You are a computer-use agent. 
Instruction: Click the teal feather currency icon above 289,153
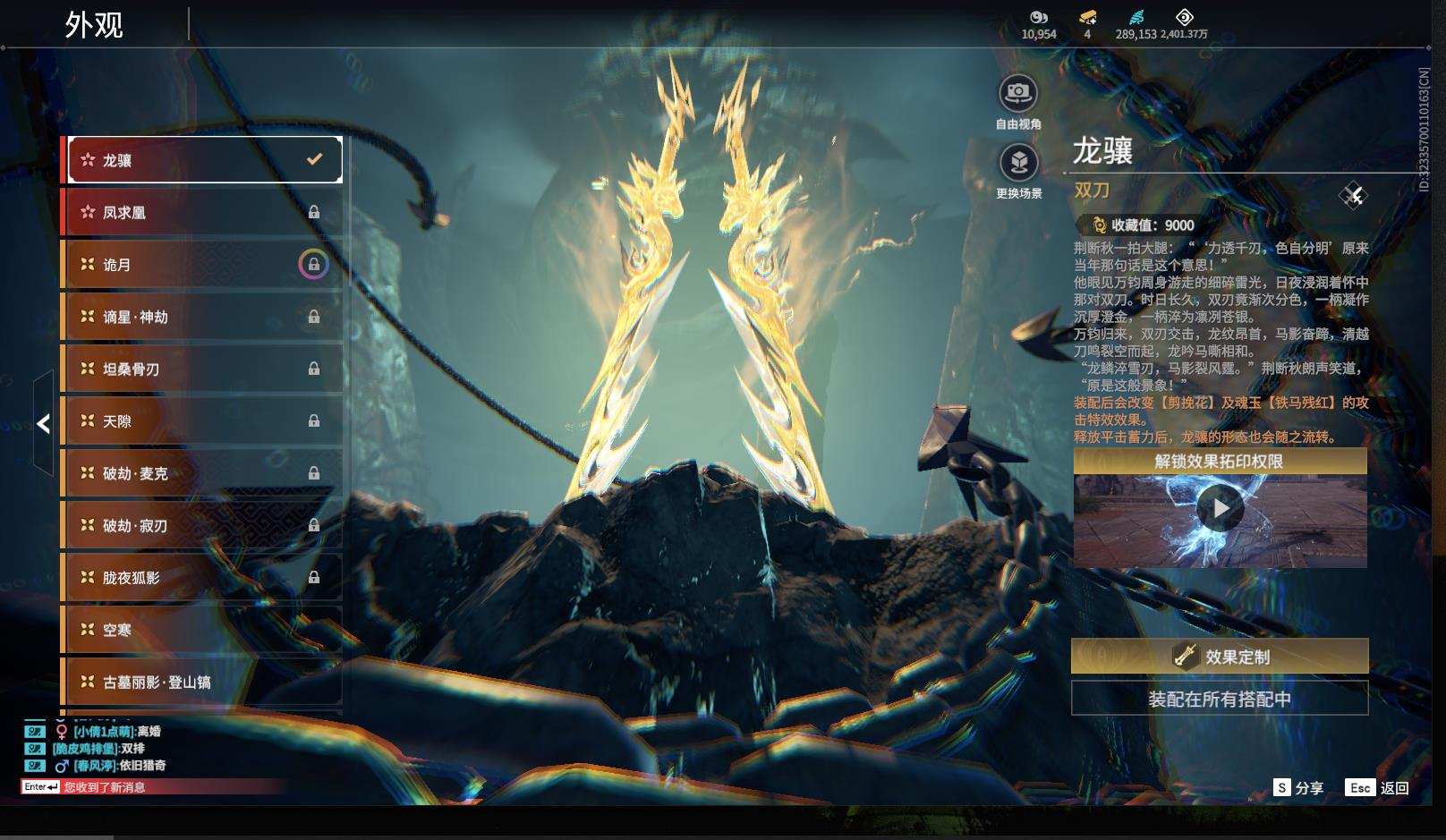1136,17
